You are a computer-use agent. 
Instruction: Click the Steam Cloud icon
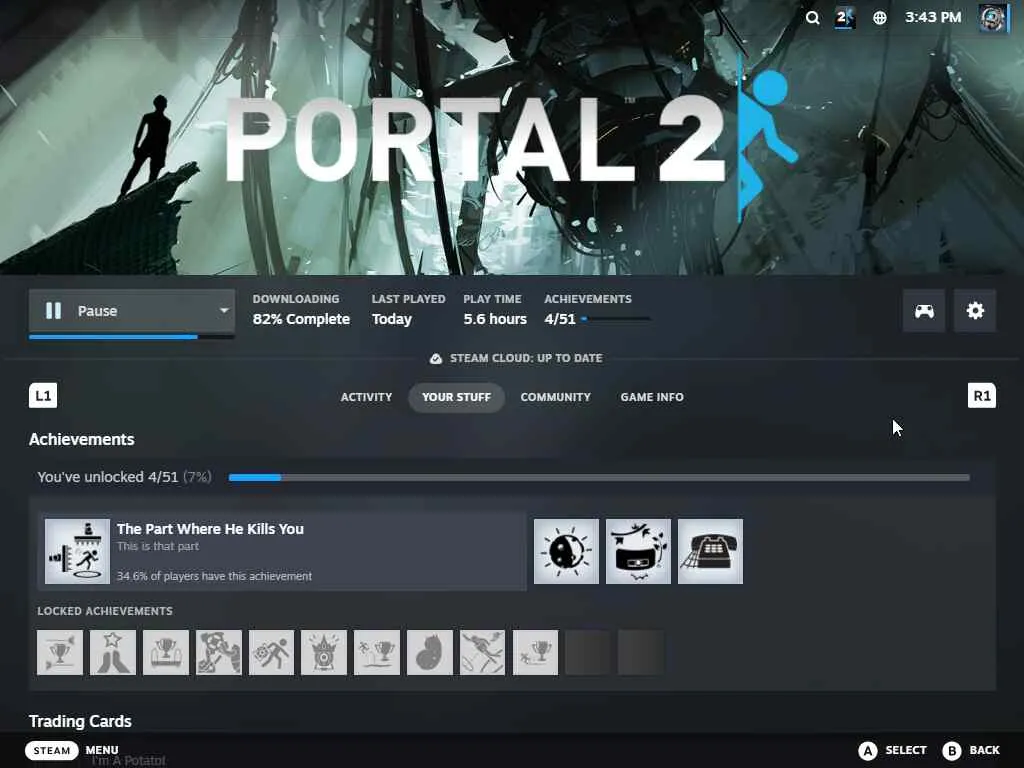click(x=436, y=359)
